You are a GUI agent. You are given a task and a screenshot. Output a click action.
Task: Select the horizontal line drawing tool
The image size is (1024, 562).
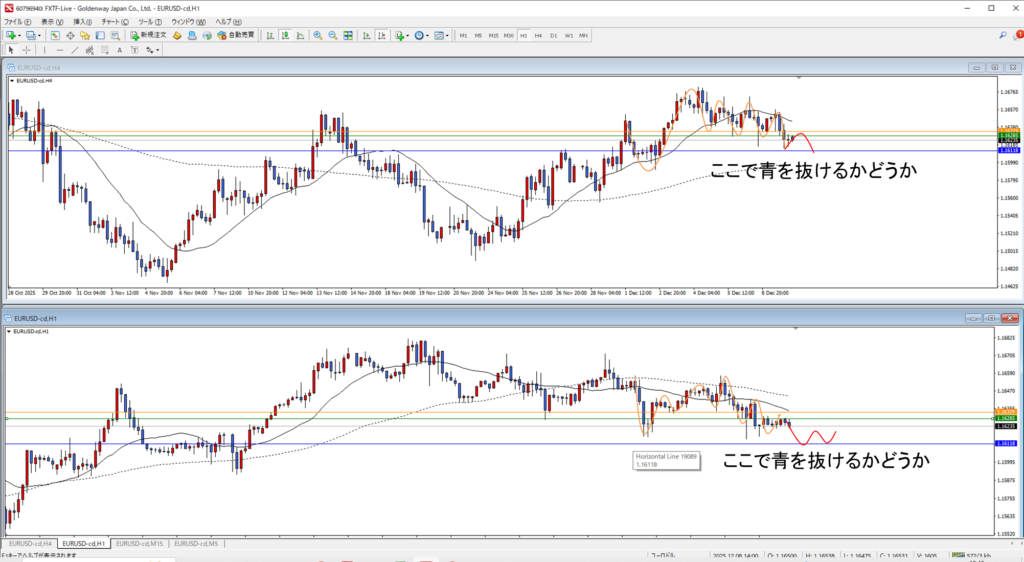[x=61, y=49]
